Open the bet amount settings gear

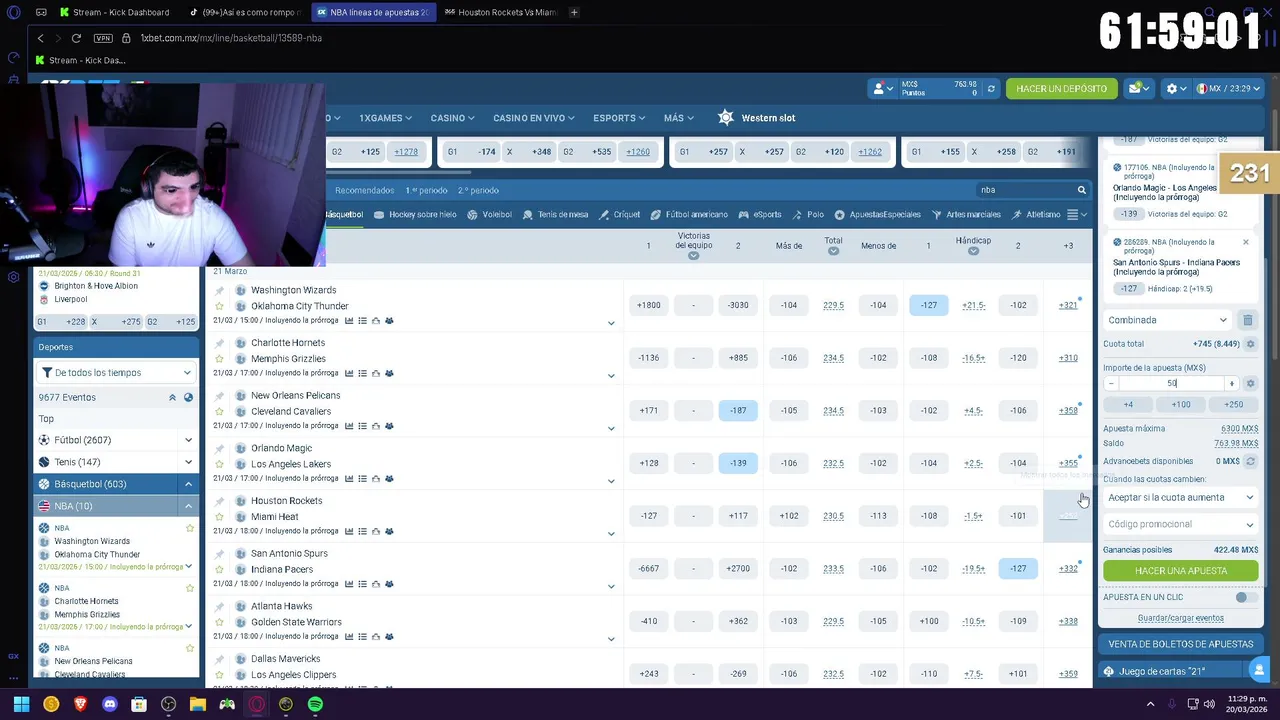click(x=1250, y=383)
